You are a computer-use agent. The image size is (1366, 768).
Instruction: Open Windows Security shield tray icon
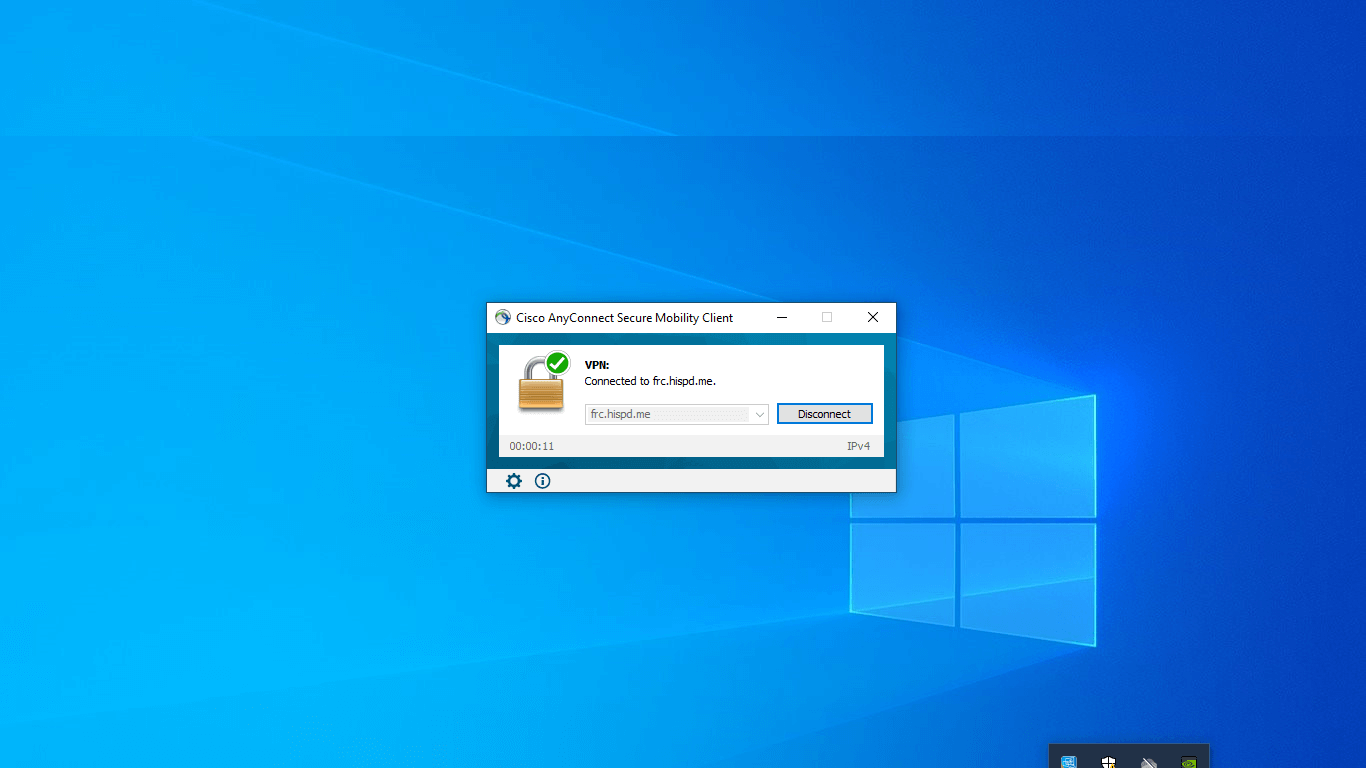pos(1108,762)
